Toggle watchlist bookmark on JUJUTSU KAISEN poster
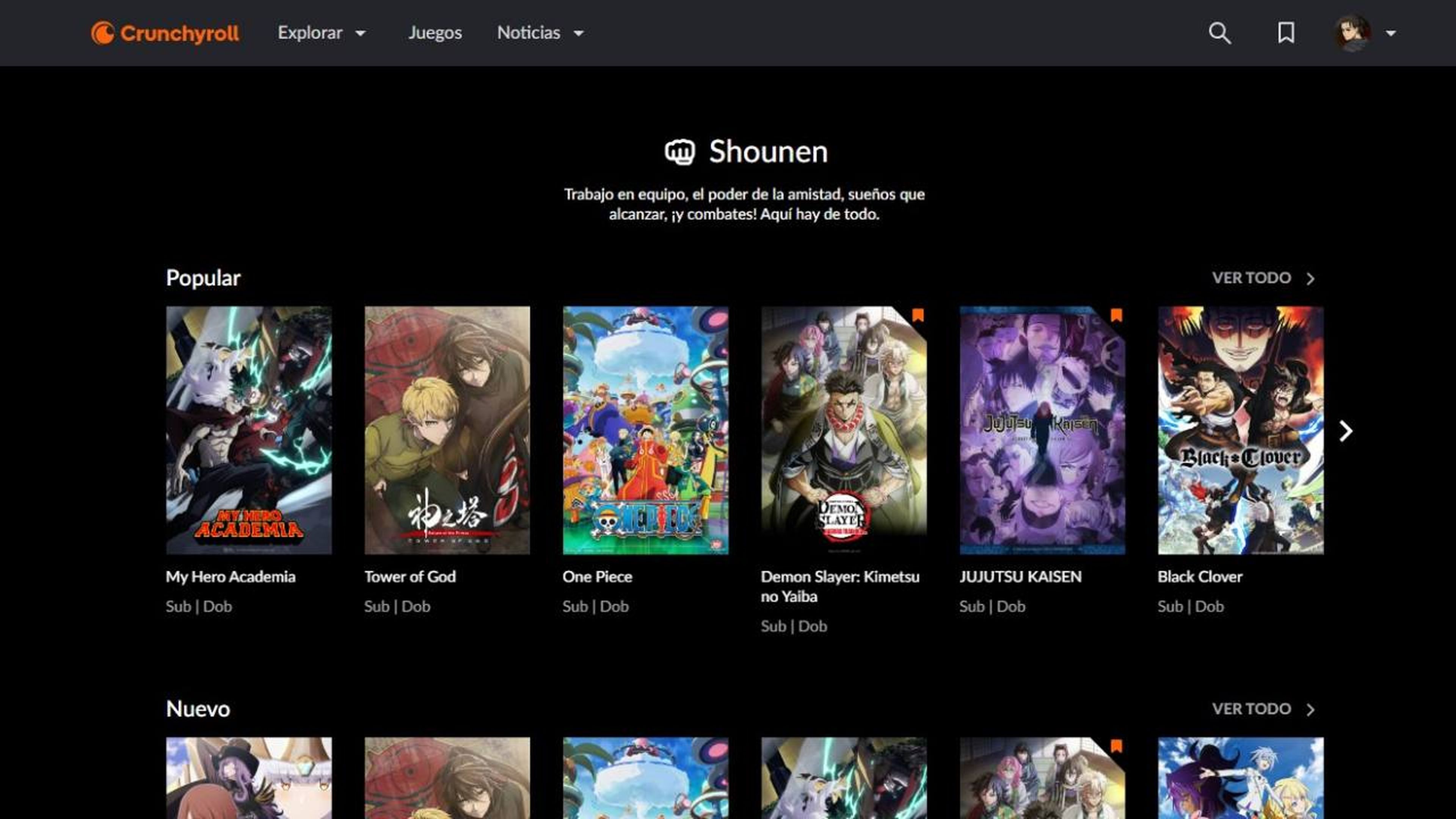This screenshot has width=1456, height=819. (x=1116, y=315)
